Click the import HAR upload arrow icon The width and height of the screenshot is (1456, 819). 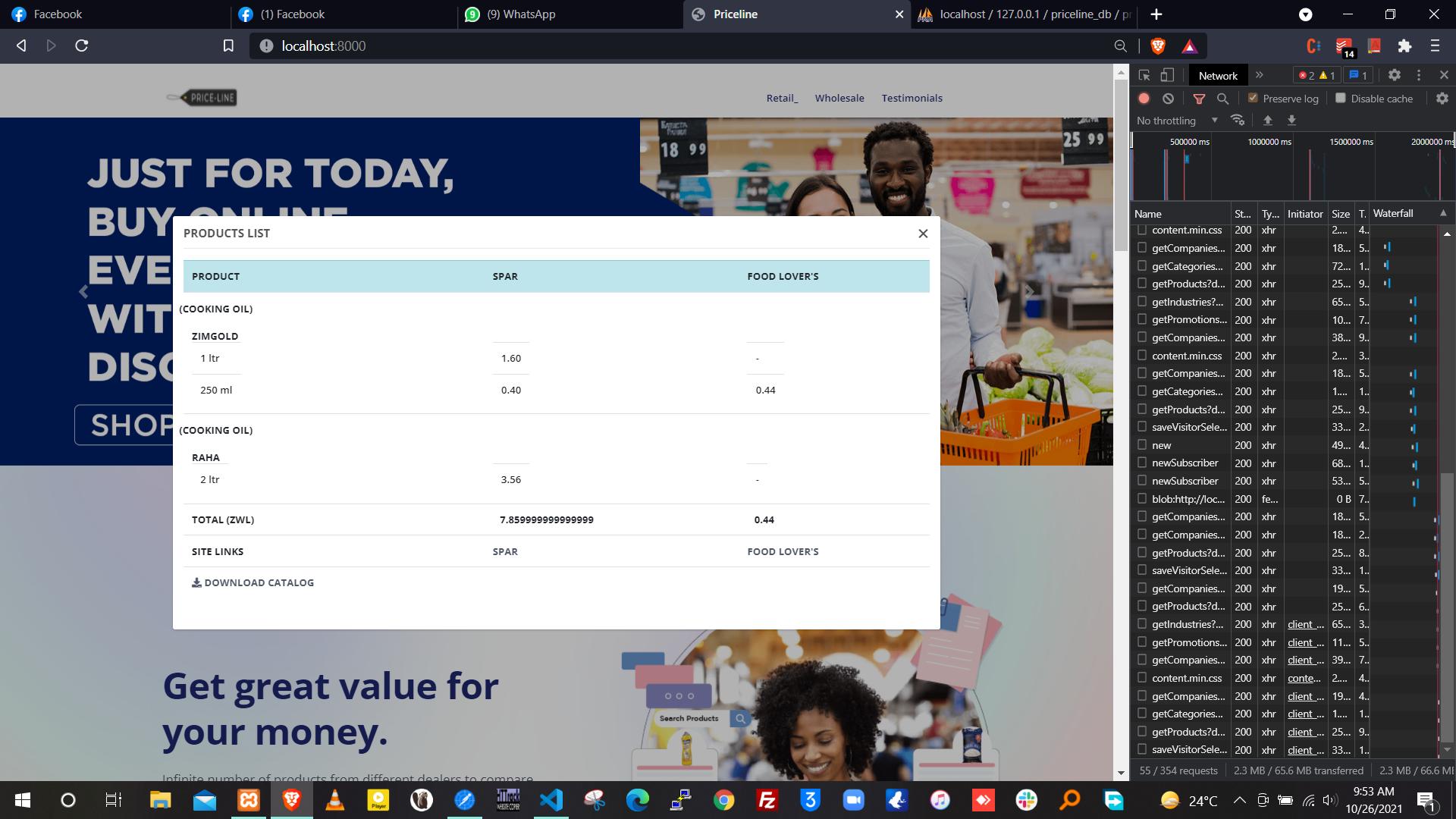pyautogui.click(x=1267, y=120)
